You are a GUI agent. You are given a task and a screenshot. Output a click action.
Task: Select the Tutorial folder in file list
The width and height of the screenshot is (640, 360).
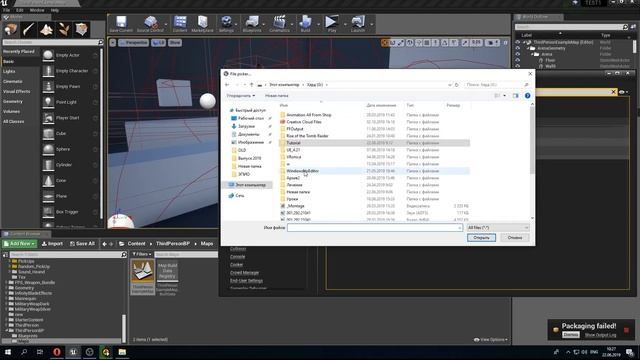click(374, 143)
